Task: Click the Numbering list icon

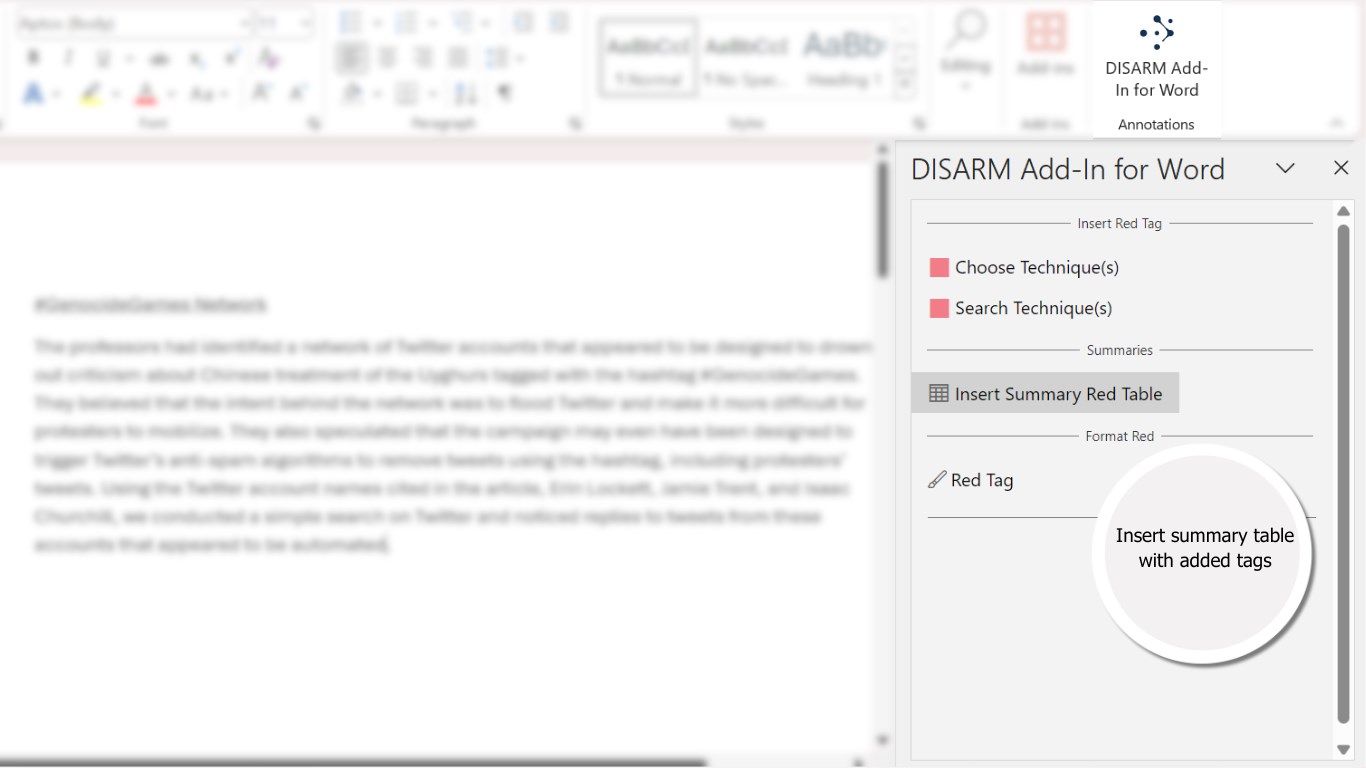Action: 406,22
